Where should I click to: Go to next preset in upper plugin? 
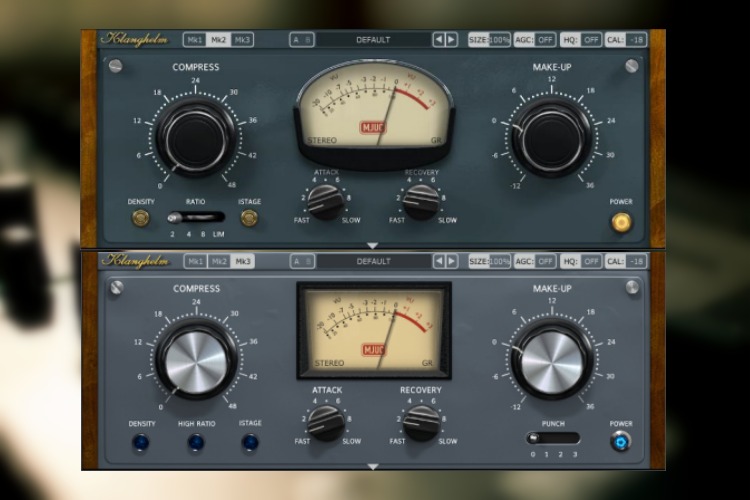click(451, 40)
